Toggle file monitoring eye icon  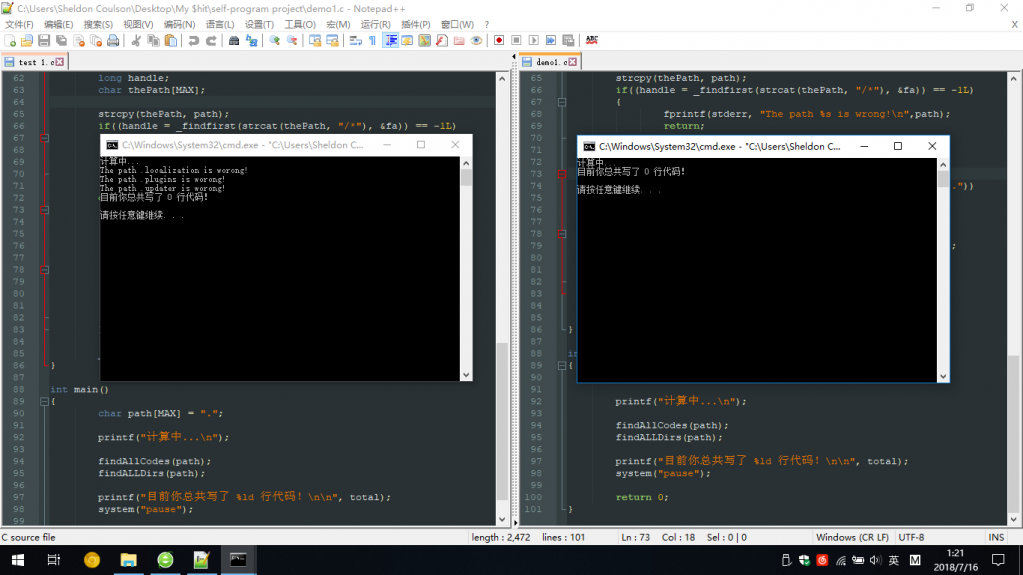point(476,40)
